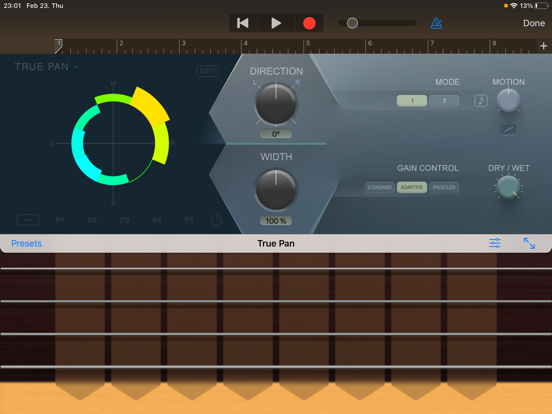Add a song section with the plus icon
Image resolution: width=552 pixels, height=414 pixels.
click(x=543, y=46)
